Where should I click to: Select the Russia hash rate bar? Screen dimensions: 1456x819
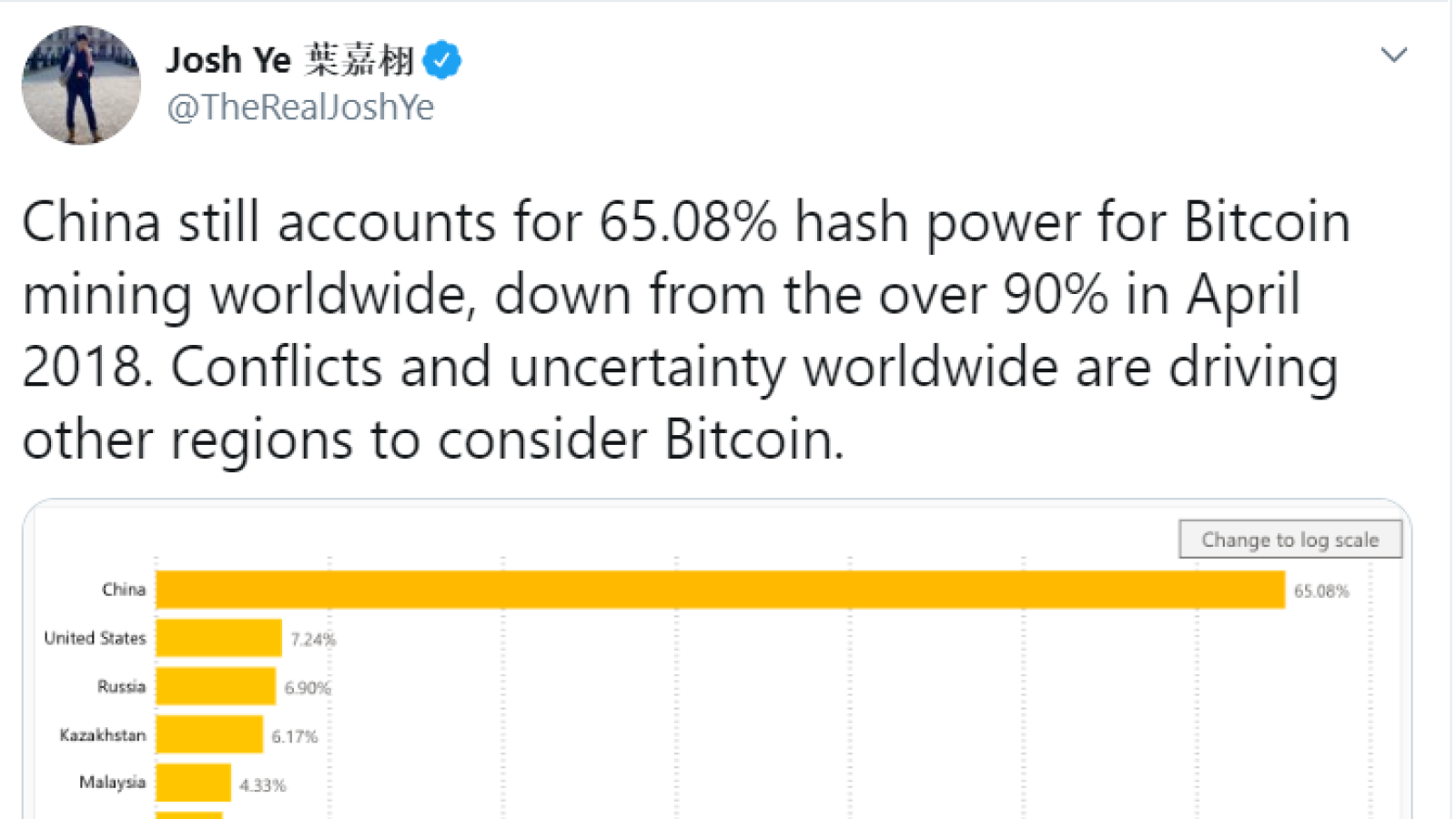click(x=216, y=686)
